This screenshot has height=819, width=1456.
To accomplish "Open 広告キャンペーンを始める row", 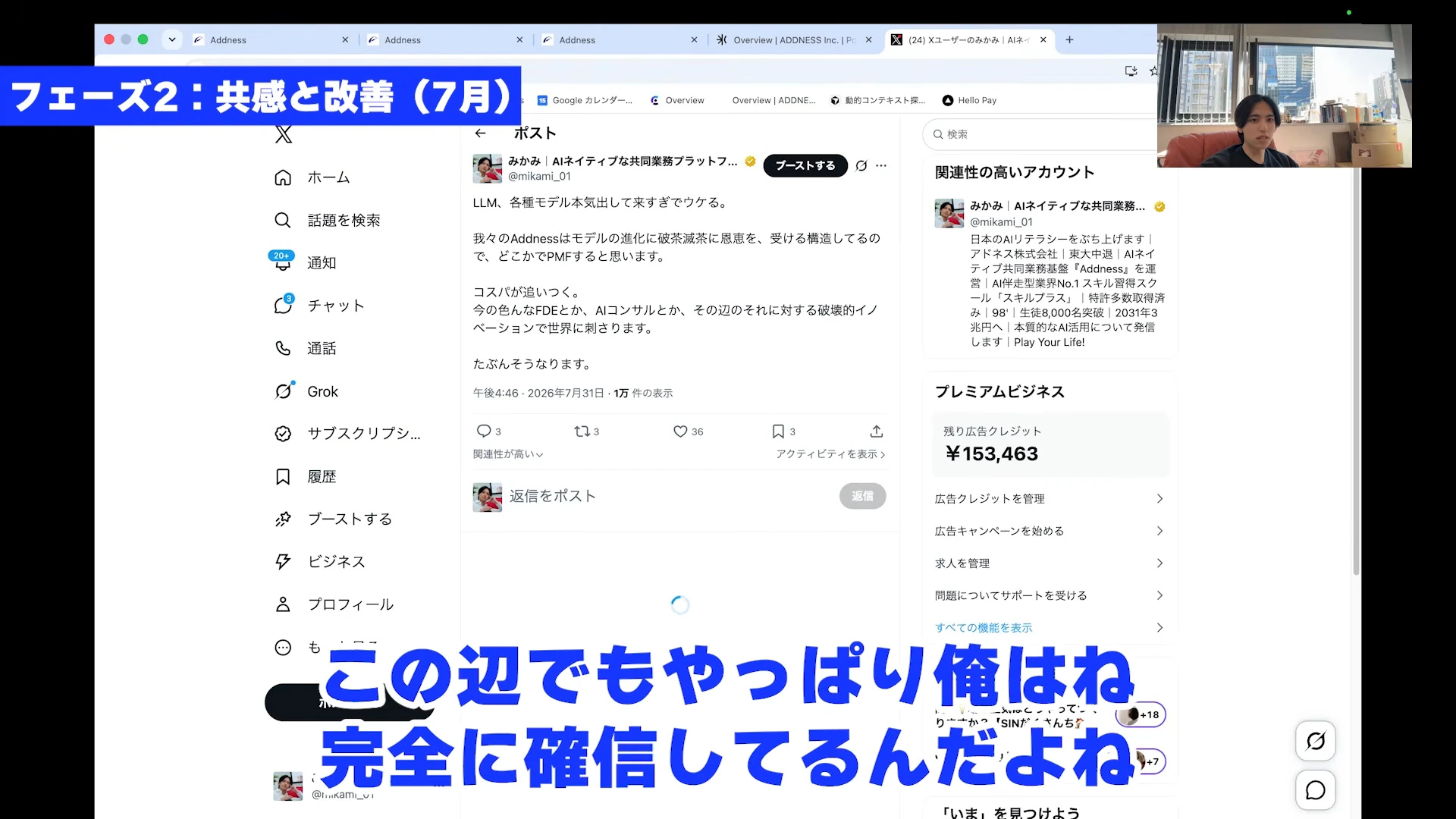I will (x=1050, y=531).
